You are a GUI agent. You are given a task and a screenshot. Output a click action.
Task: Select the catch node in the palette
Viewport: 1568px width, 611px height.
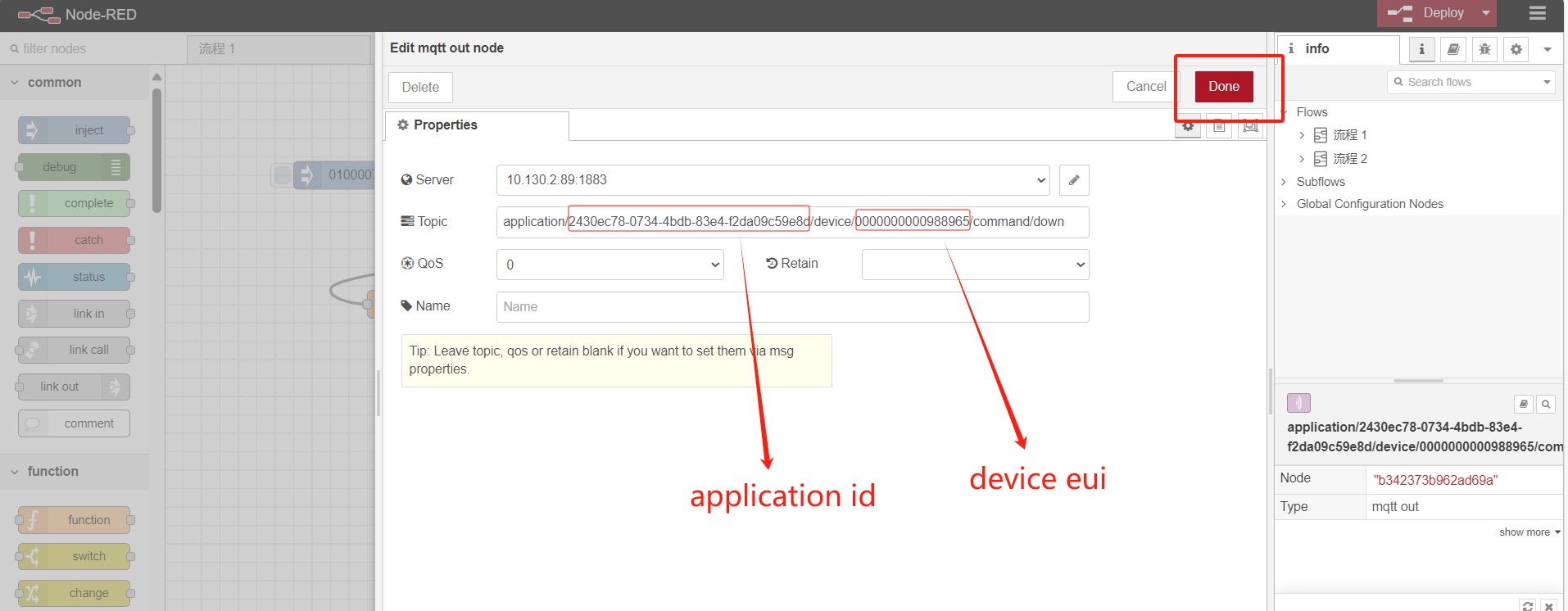(75, 240)
